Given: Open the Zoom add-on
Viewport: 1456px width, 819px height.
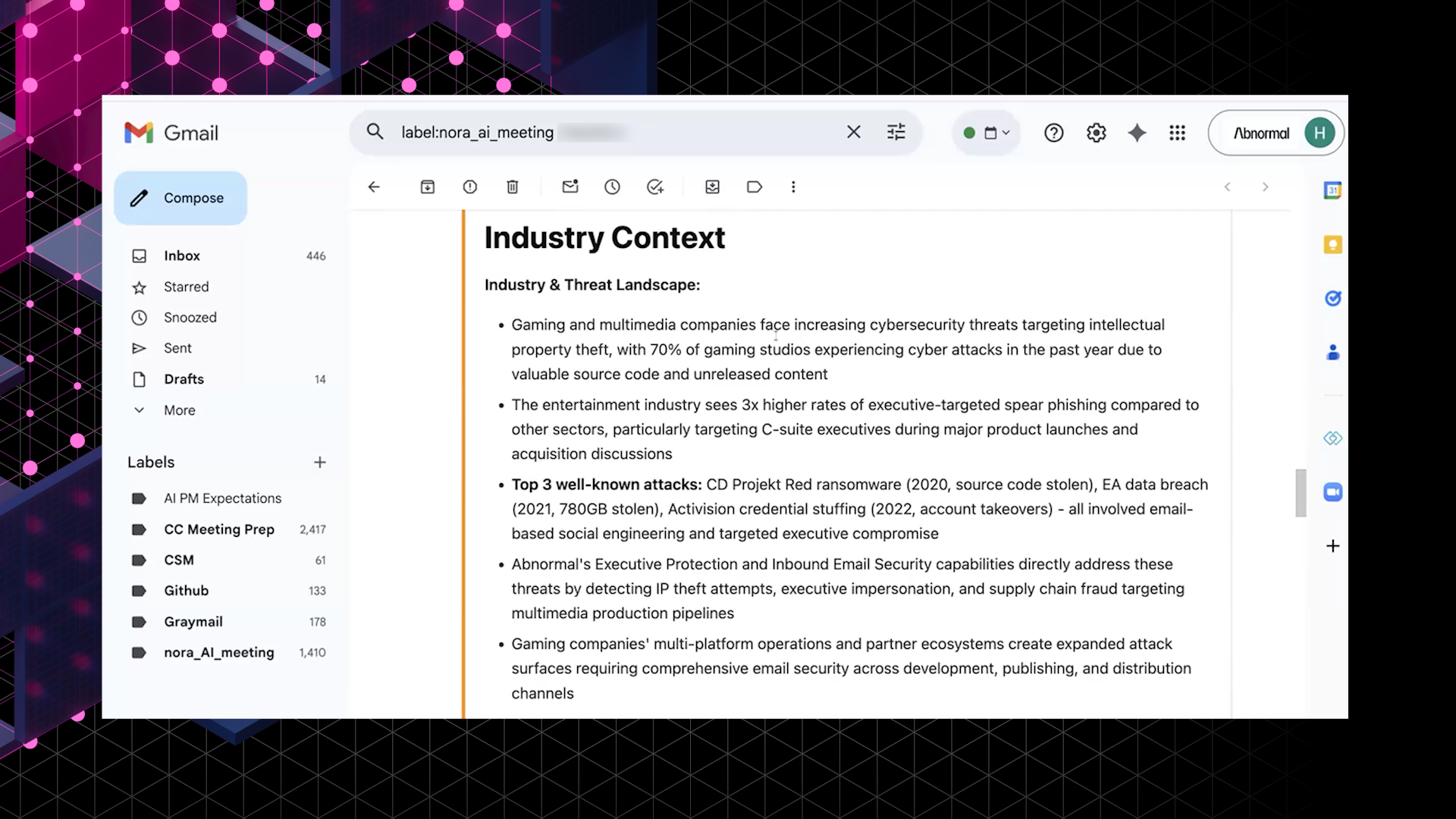Looking at the screenshot, I should (x=1332, y=492).
